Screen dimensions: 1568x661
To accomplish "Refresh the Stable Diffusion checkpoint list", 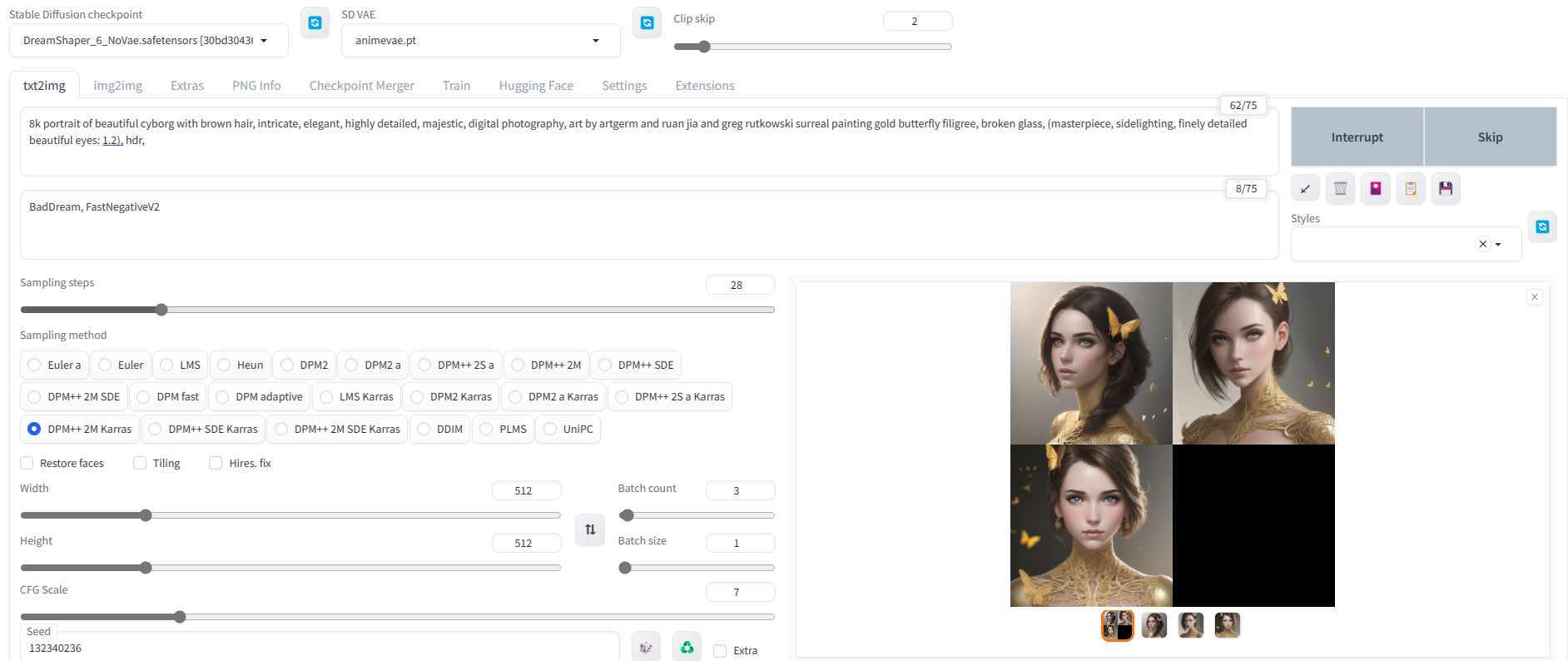I will (315, 23).
